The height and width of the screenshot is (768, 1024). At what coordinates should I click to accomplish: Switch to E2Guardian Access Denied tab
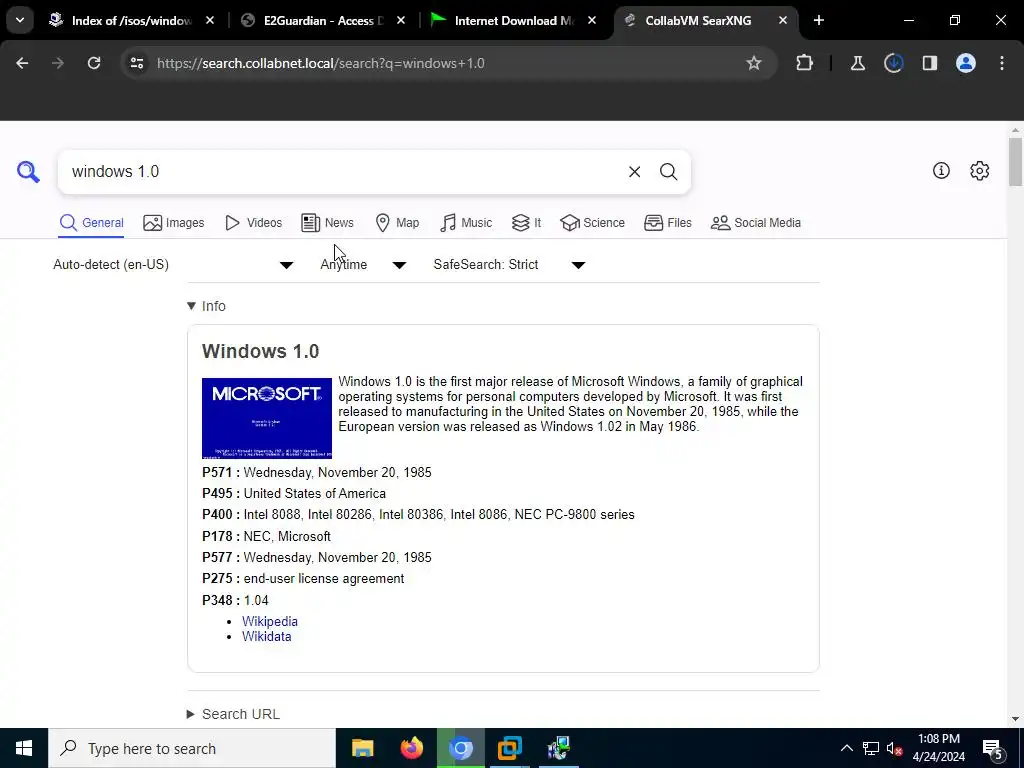pos(323,20)
